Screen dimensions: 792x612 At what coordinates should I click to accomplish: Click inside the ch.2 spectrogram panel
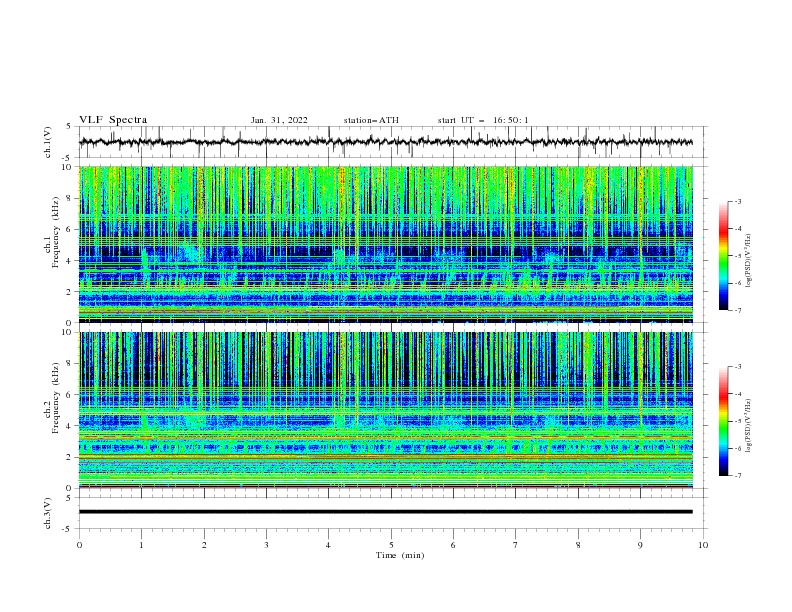point(386,410)
